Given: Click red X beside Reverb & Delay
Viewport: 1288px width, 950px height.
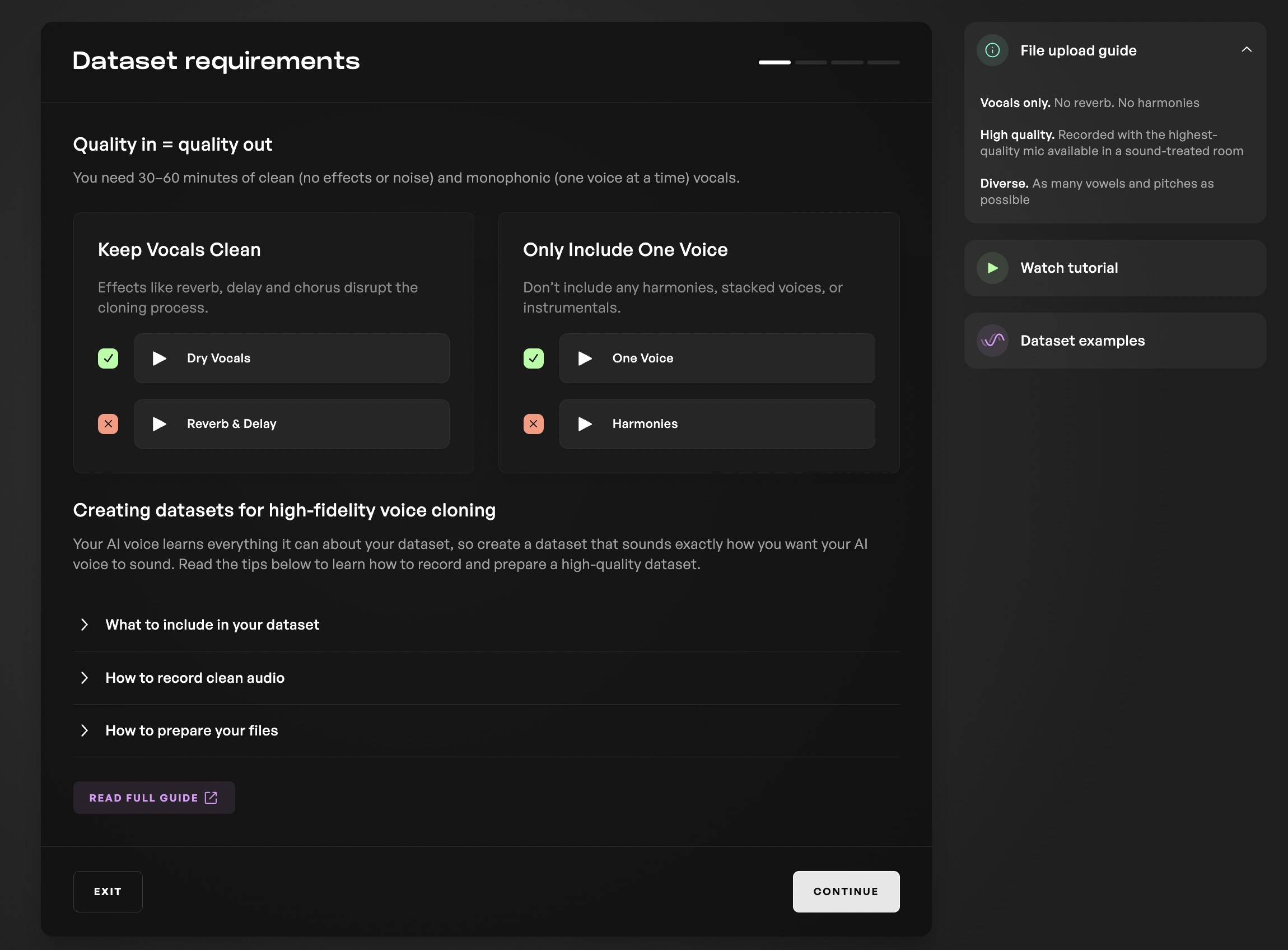Looking at the screenshot, I should (x=108, y=424).
